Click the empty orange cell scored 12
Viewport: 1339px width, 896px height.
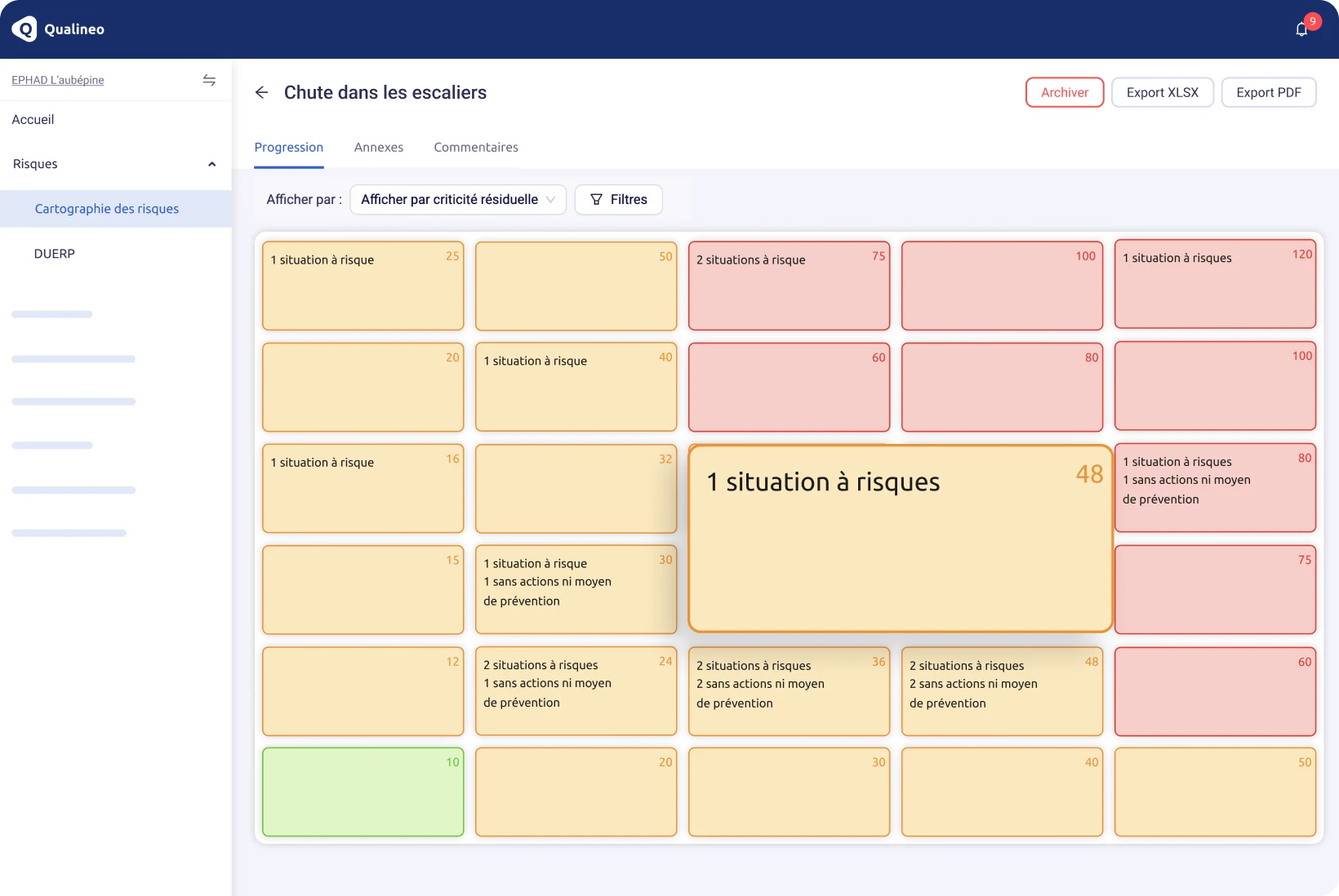click(x=363, y=691)
